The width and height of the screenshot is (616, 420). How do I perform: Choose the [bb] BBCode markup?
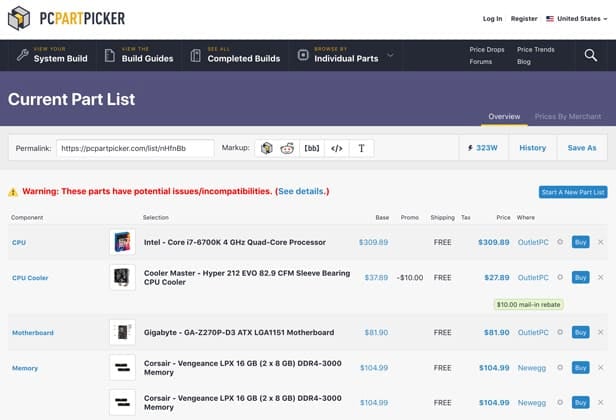312,148
